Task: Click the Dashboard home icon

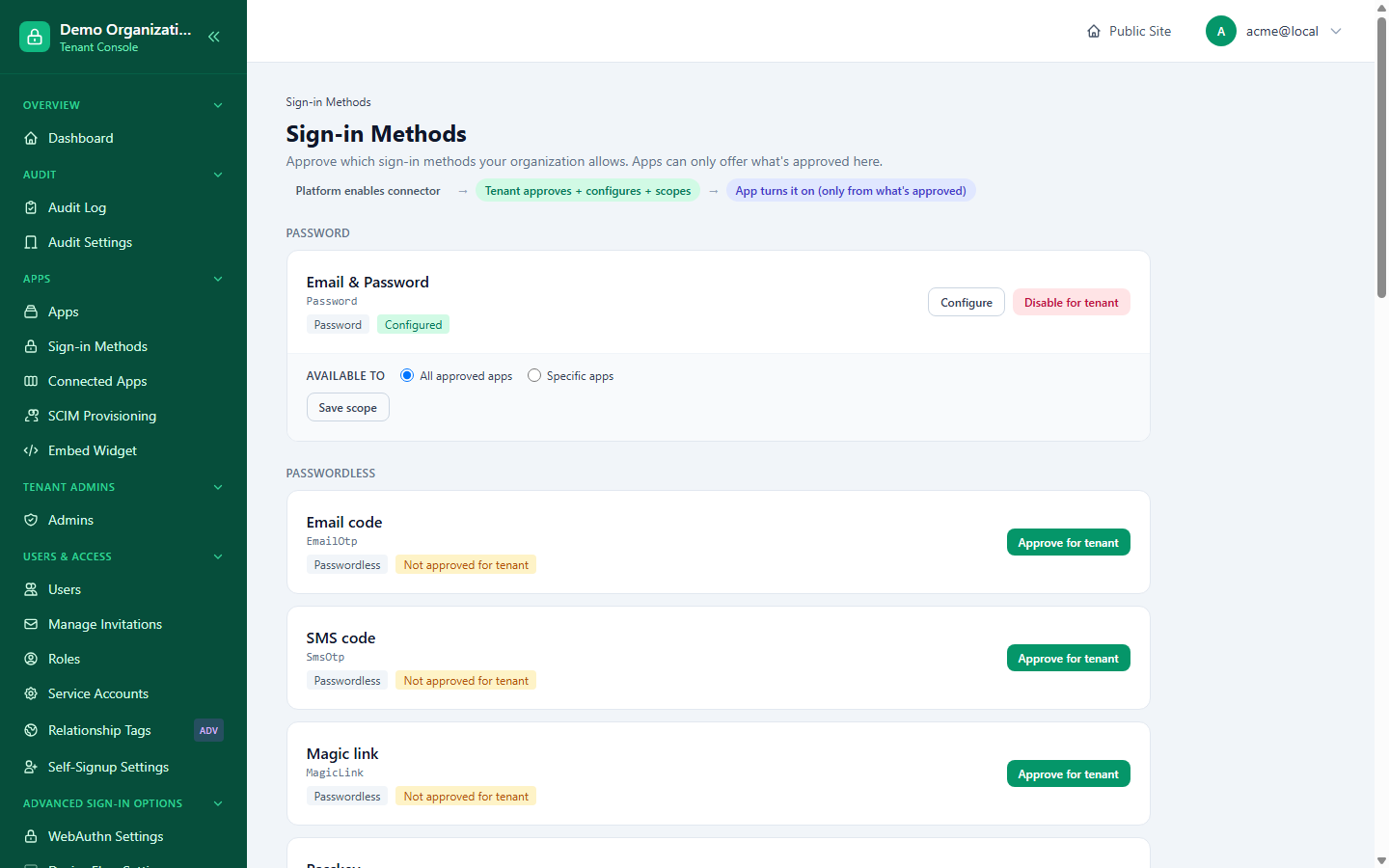Action: 31,138
